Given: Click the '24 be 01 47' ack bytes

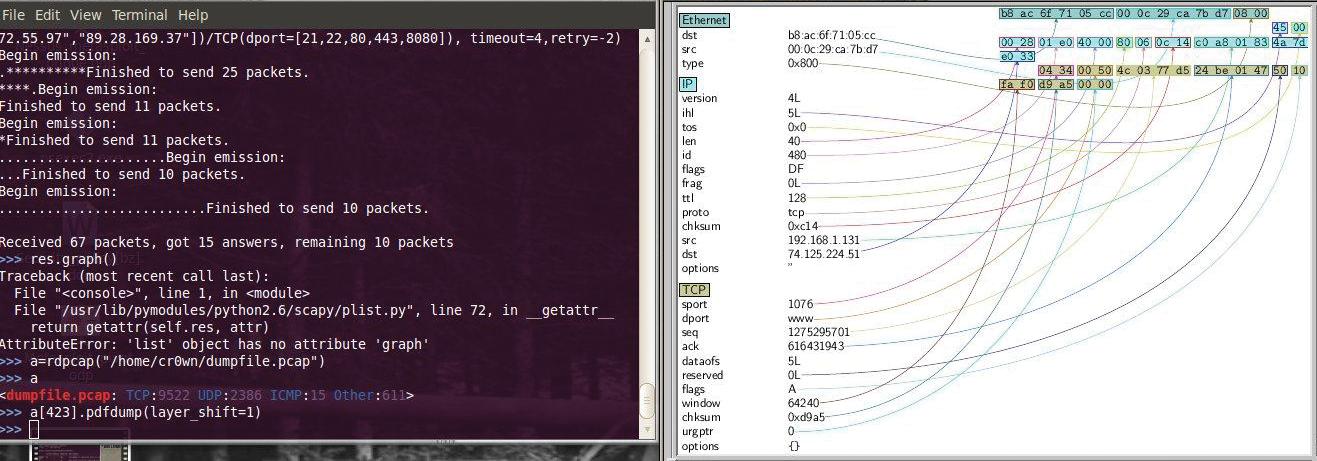Looking at the screenshot, I should pos(1231,71).
